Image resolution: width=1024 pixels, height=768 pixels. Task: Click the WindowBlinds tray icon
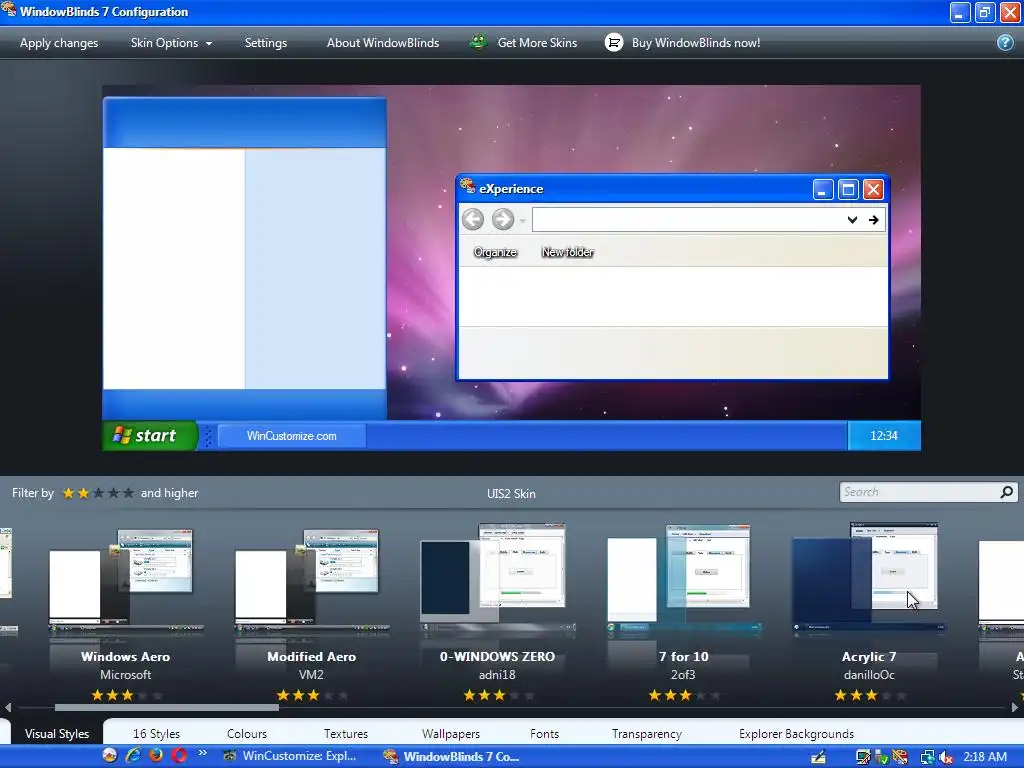[900, 757]
